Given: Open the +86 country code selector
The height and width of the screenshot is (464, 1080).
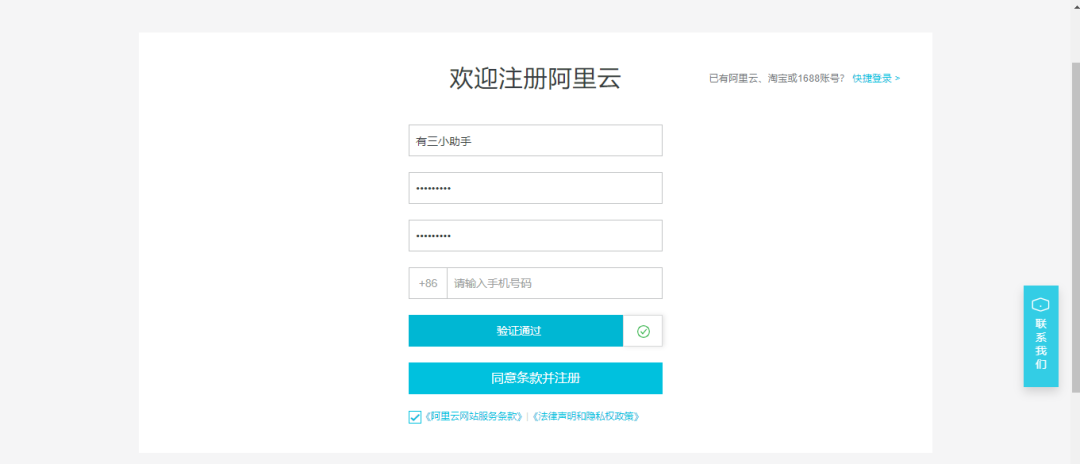Looking at the screenshot, I should tap(428, 283).
